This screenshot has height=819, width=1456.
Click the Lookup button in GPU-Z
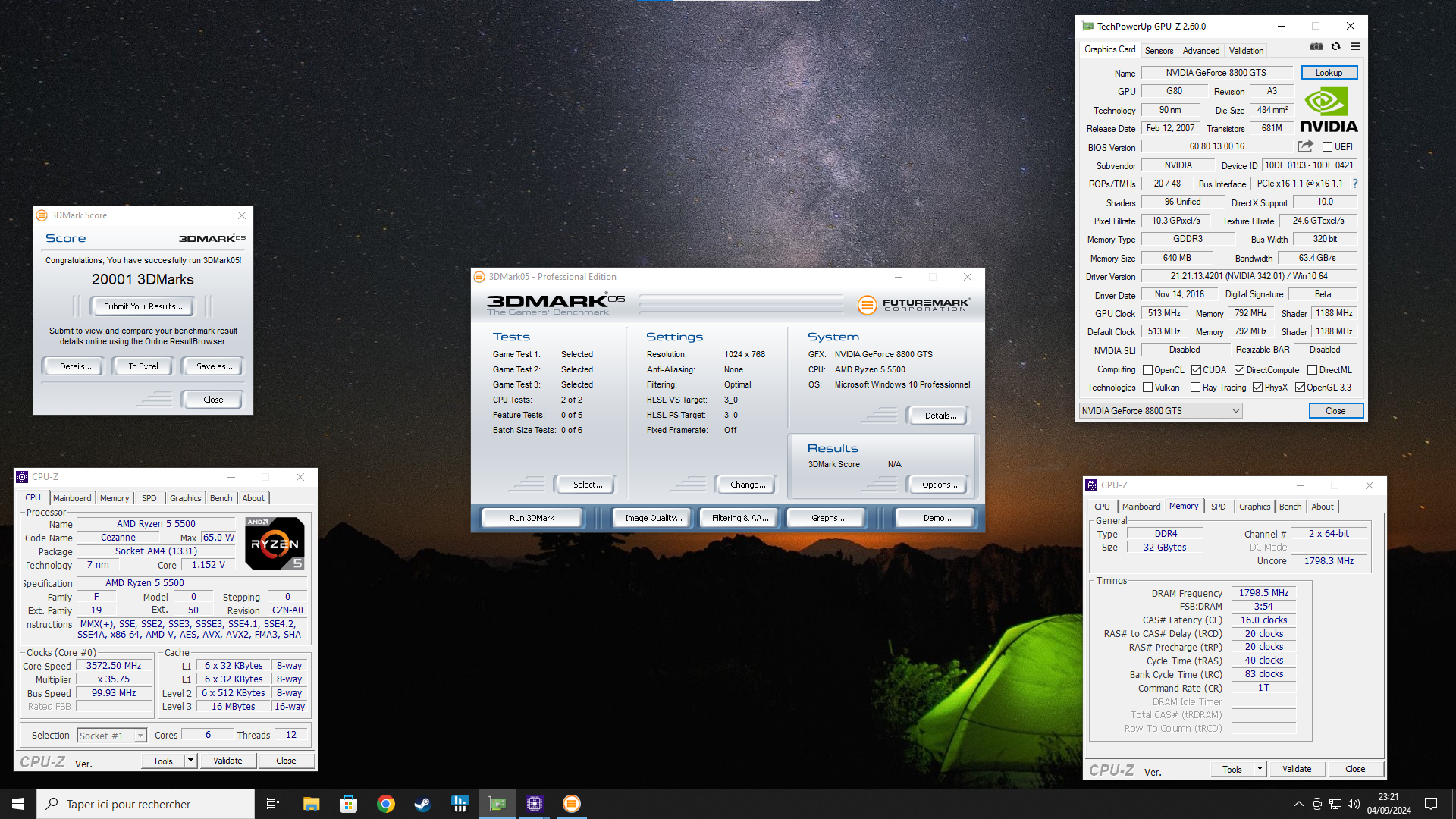point(1329,73)
